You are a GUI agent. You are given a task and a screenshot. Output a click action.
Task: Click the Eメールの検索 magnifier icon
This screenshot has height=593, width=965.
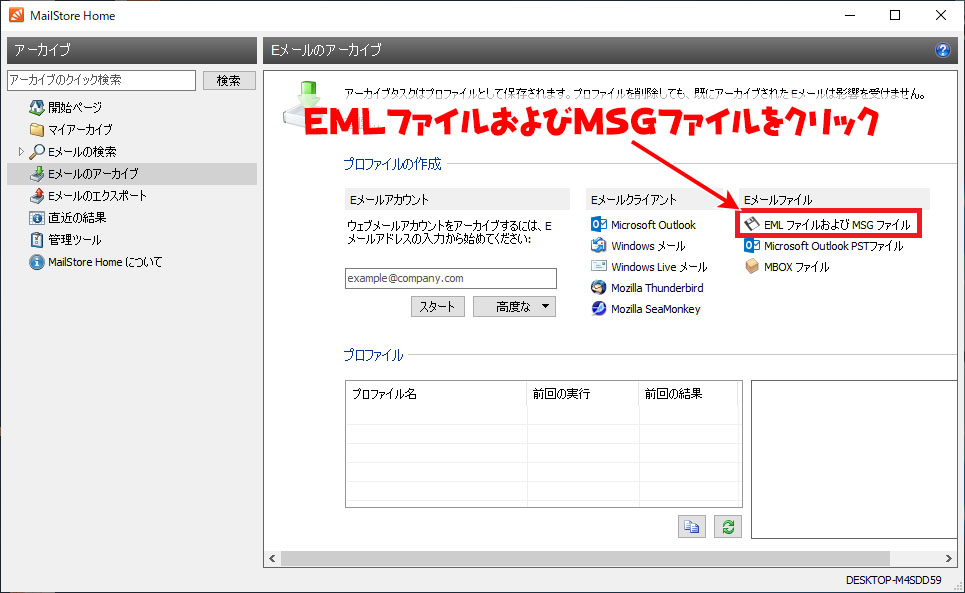[37, 151]
